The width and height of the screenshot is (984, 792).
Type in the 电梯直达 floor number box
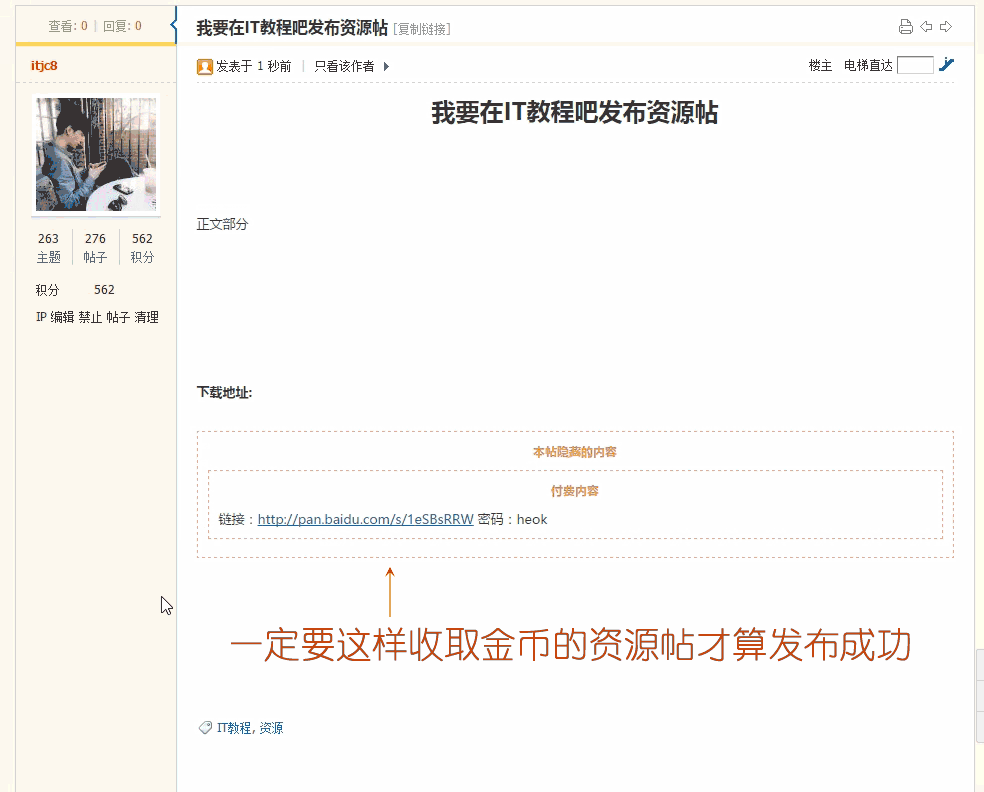pos(915,65)
